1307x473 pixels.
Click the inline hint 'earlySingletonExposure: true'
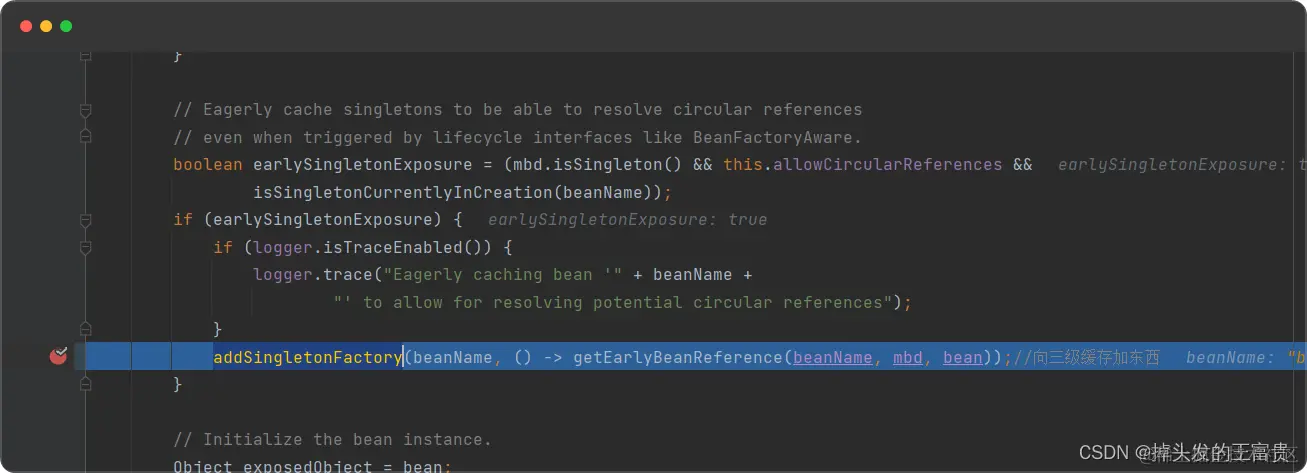pos(627,219)
